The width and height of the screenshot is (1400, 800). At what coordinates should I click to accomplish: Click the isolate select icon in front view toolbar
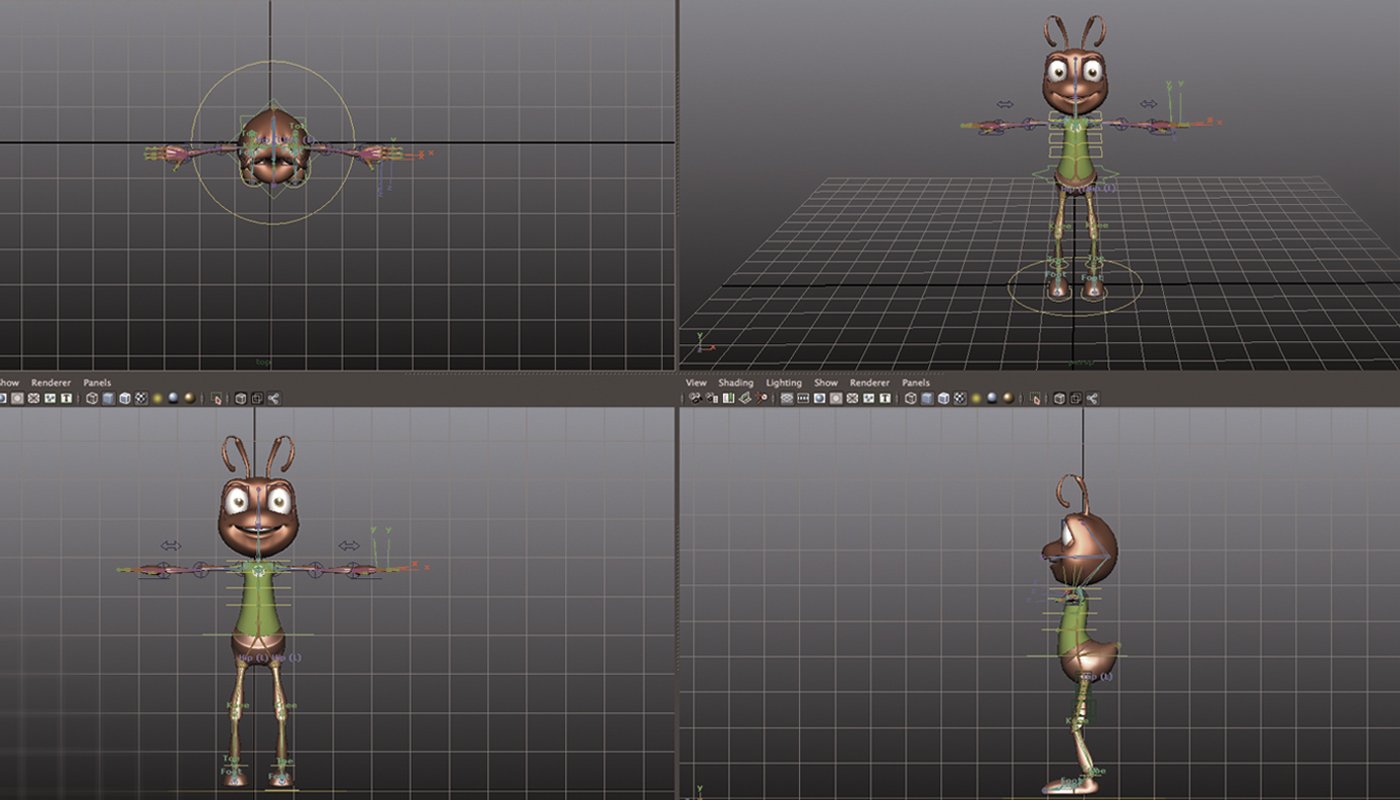(216, 398)
